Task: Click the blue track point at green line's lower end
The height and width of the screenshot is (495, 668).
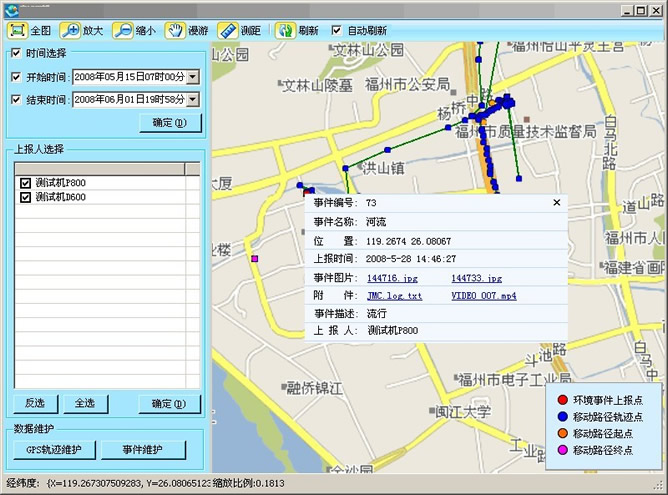Action: pyautogui.click(x=519, y=178)
